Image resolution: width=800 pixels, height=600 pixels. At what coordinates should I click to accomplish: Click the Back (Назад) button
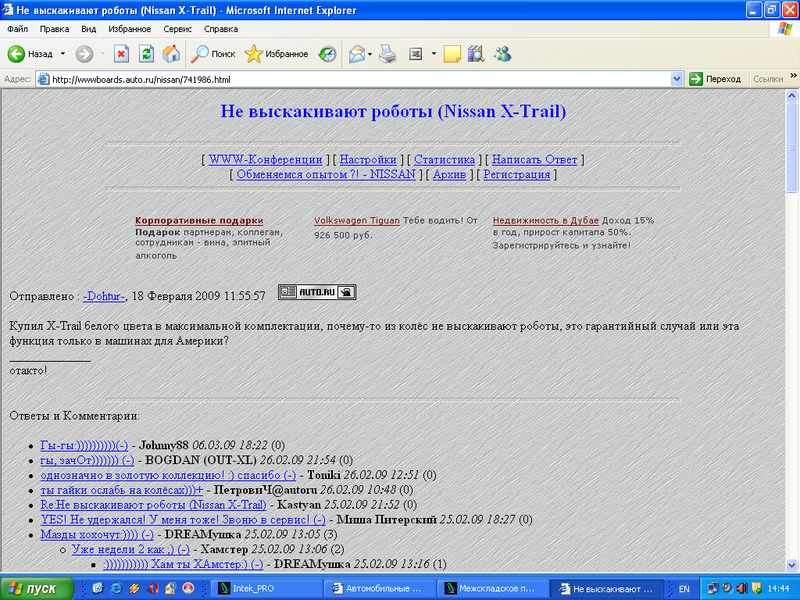point(30,54)
